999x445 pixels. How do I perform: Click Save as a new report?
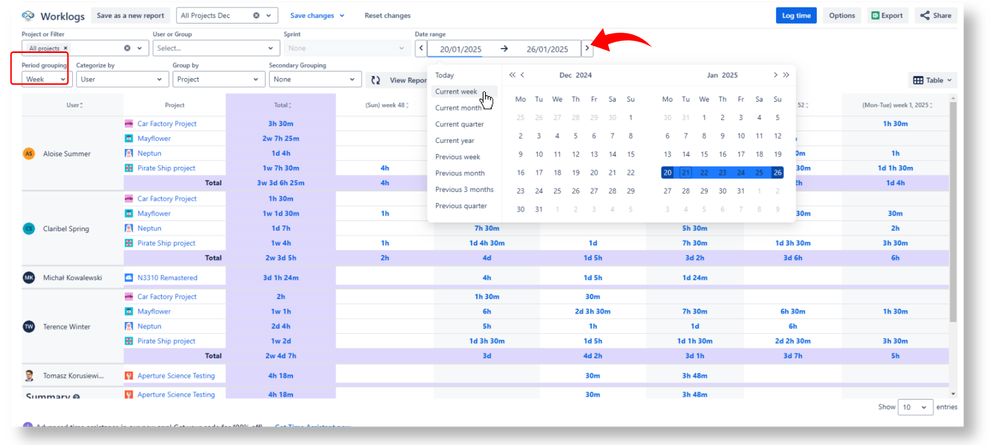coord(131,15)
